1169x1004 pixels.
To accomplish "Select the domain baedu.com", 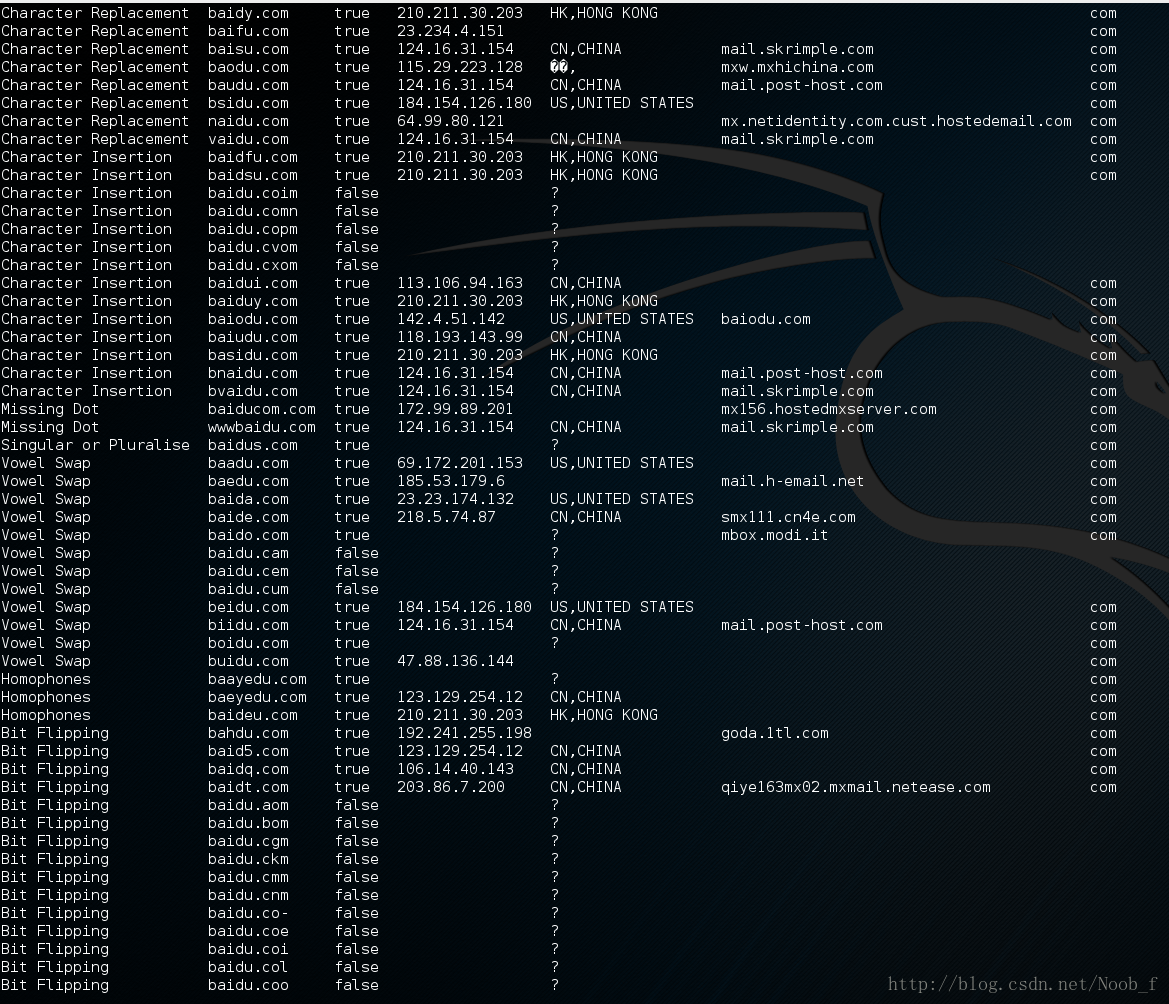I will click(x=248, y=481).
